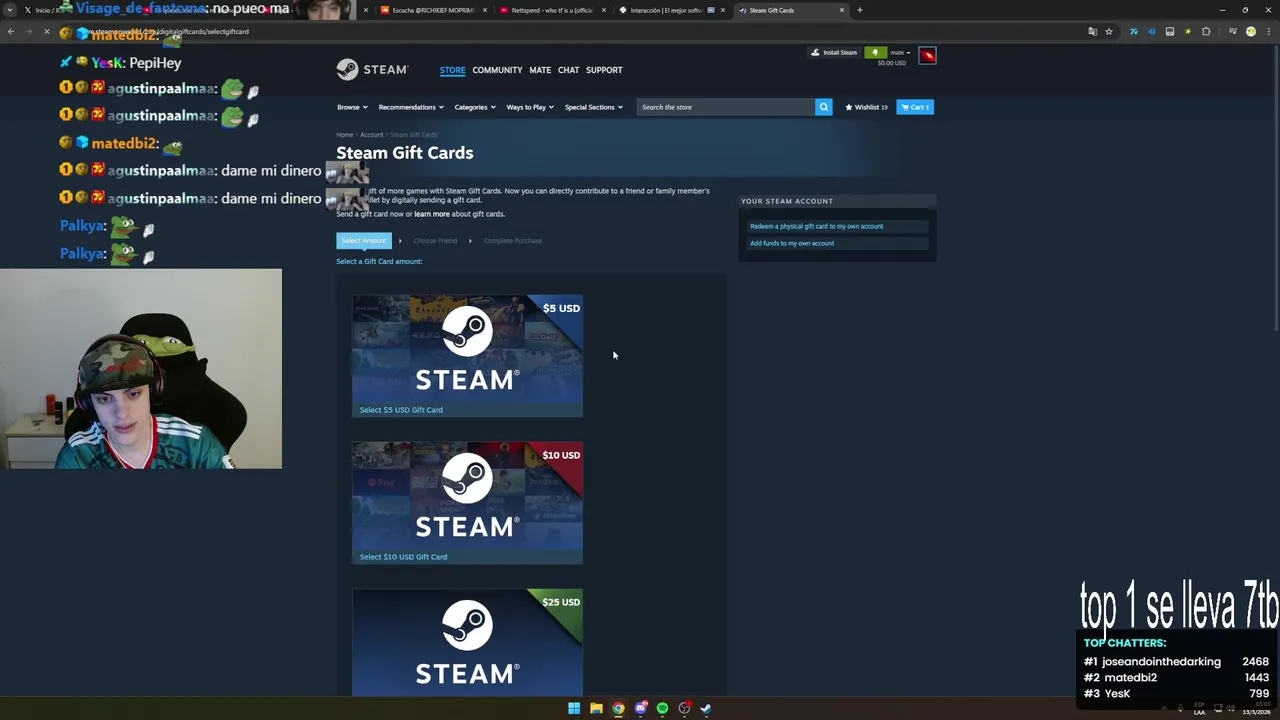
Task: Expand the mate account dropdown
Action: [x=900, y=52]
